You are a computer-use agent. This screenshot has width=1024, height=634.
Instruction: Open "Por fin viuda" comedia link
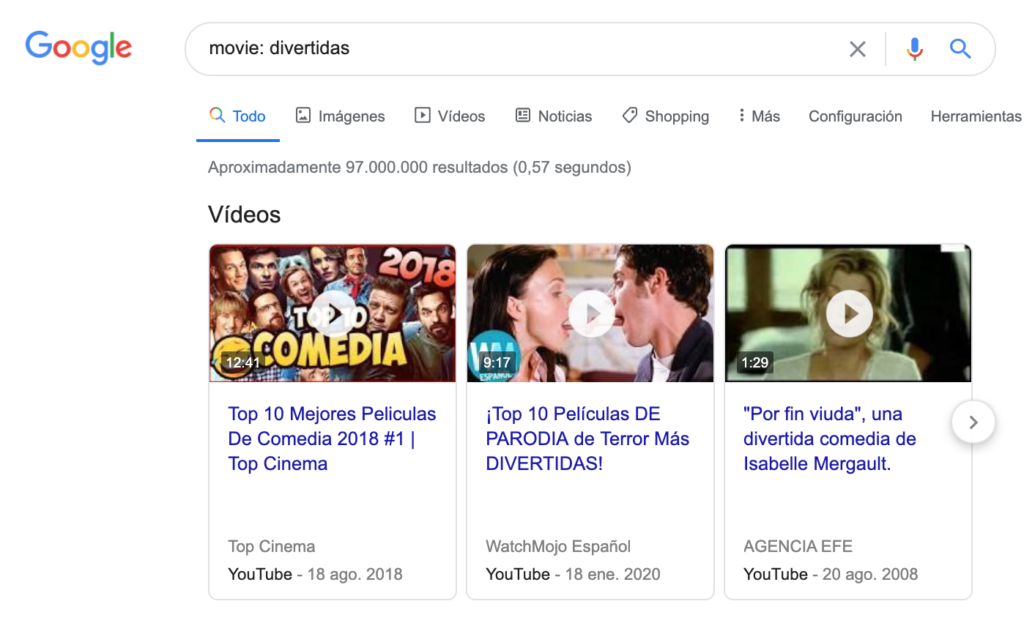(x=829, y=439)
